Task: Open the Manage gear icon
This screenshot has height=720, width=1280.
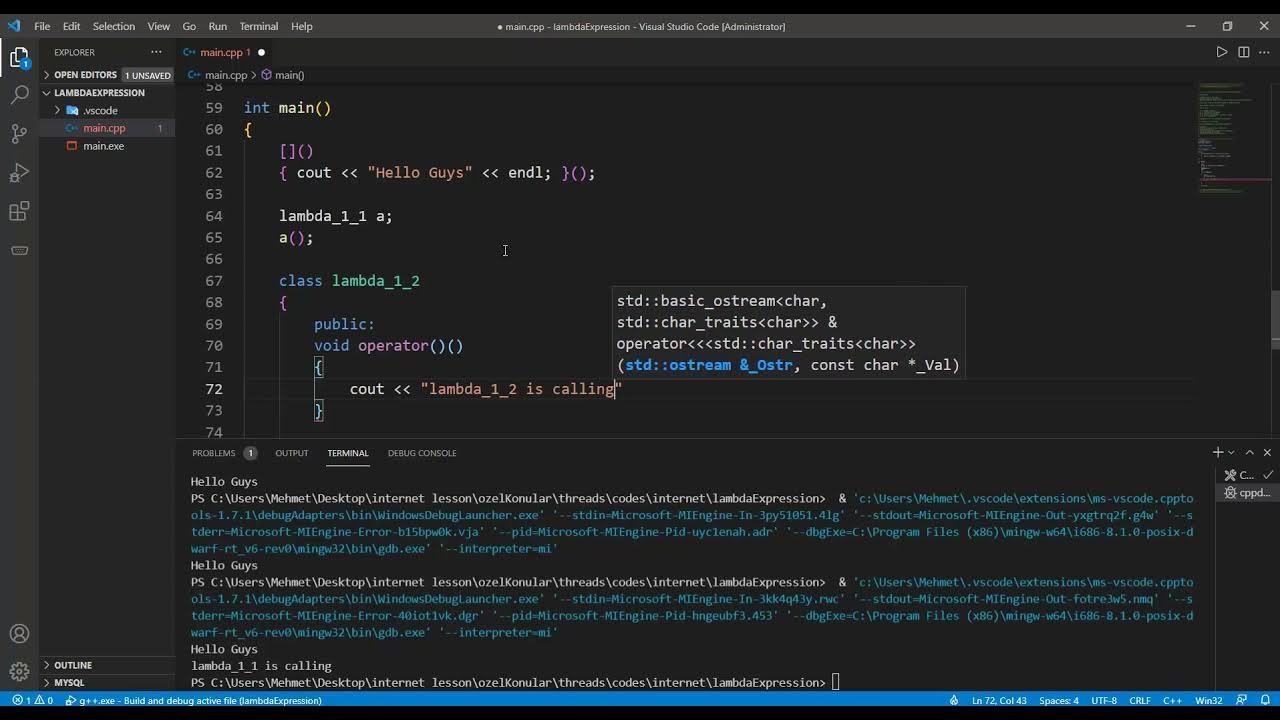Action: tap(19, 672)
